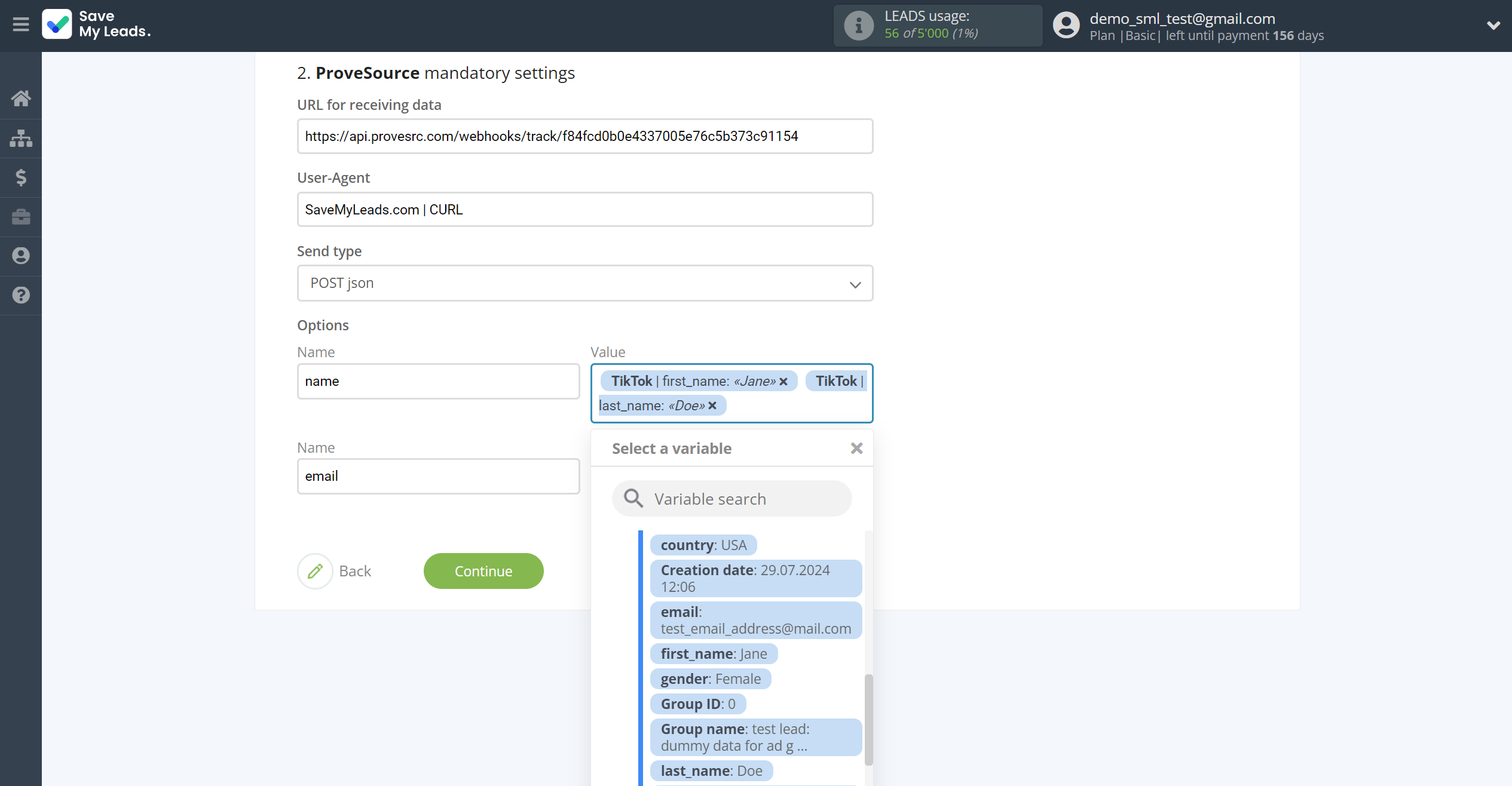Click the variable search magnifier icon

(633, 499)
